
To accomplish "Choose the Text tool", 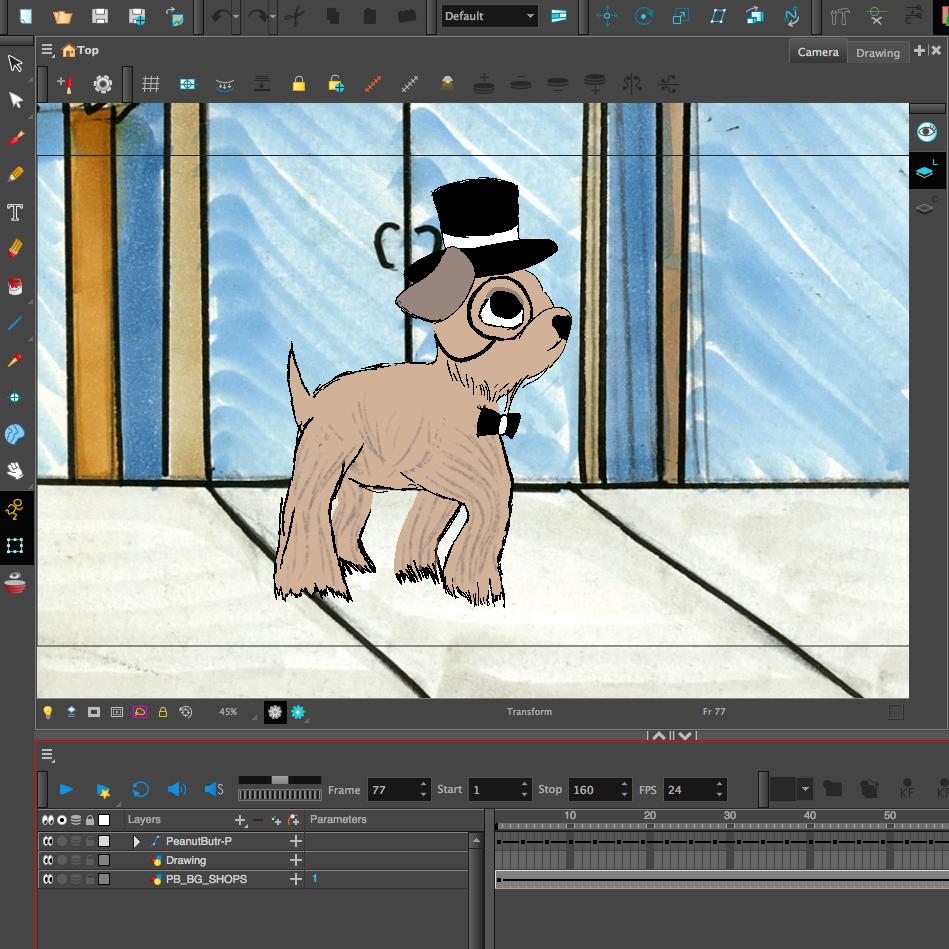I will [x=15, y=212].
